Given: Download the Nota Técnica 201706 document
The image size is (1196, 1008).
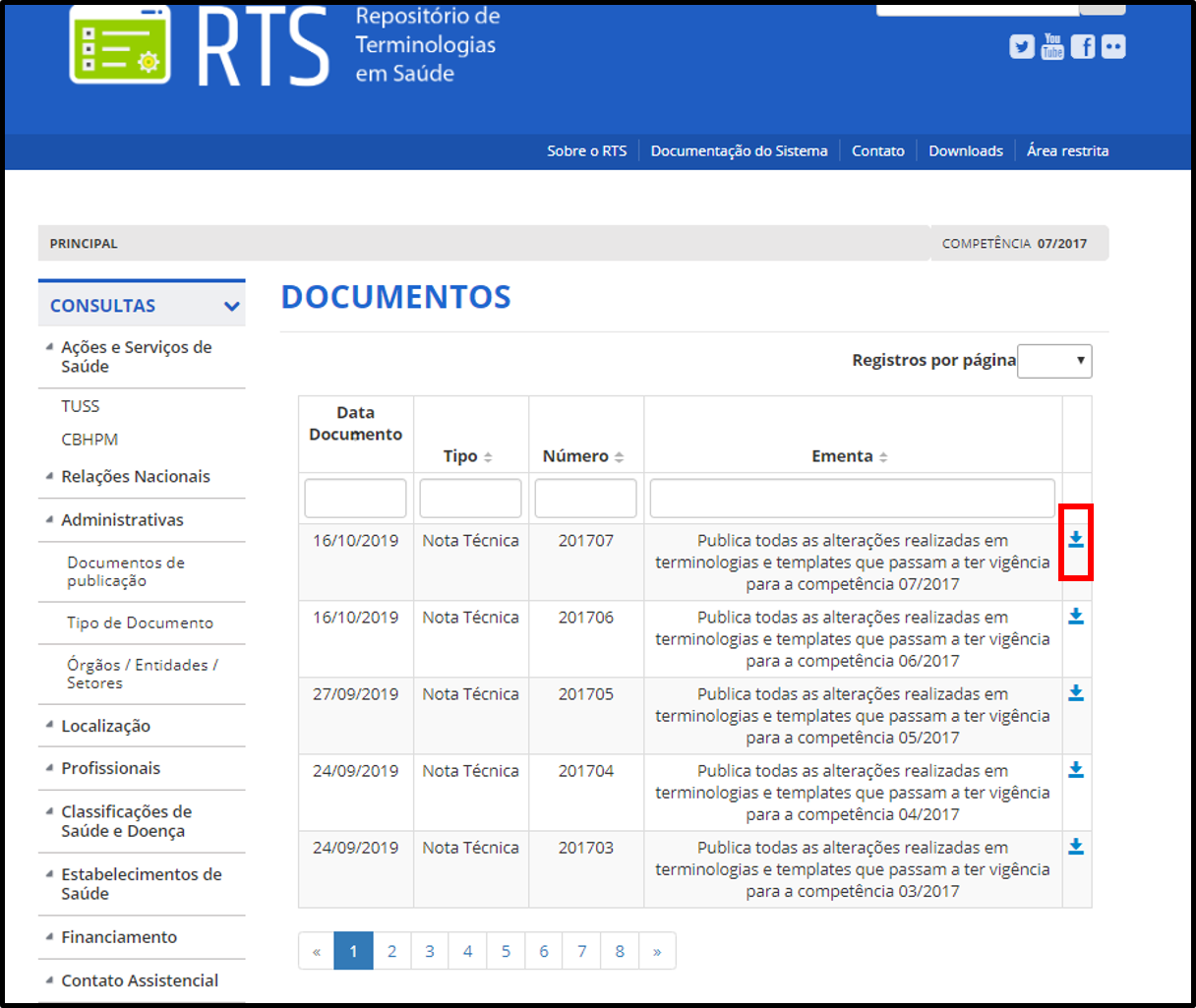Looking at the screenshot, I should pyautogui.click(x=1076, y=617).
